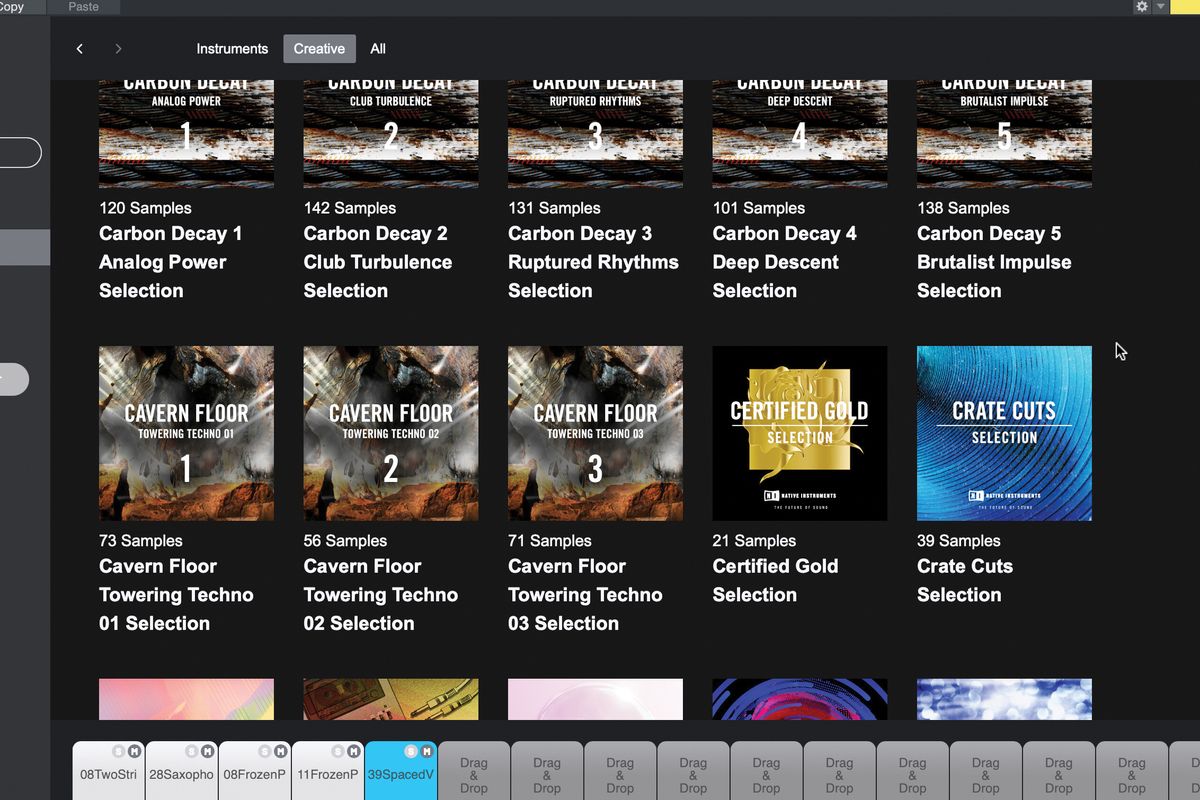Click an empty Drag & Drop sample slot

click(x=473, y=770)
